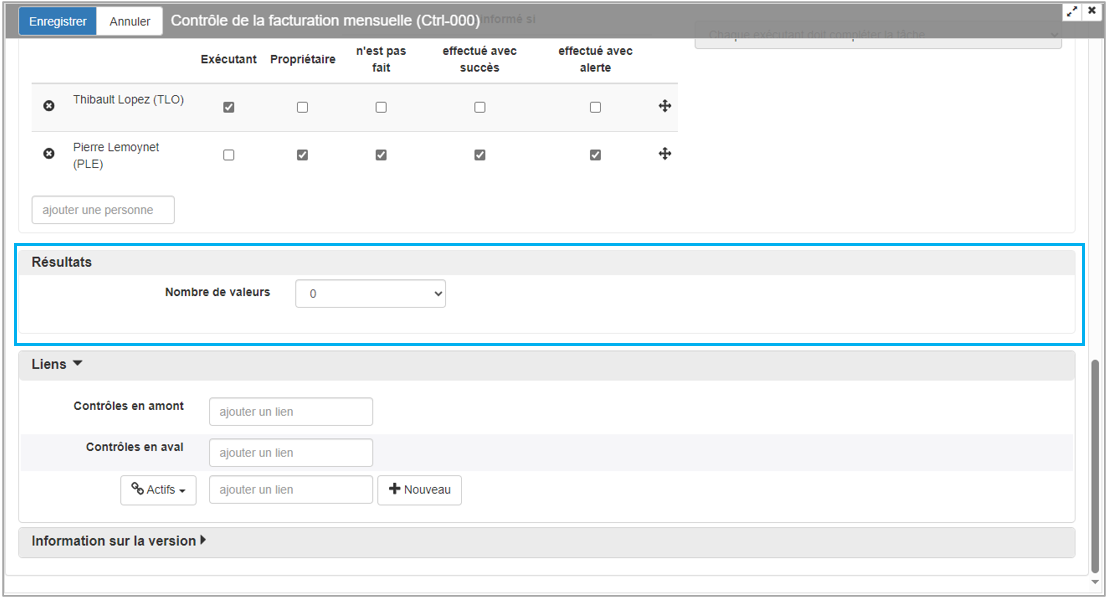Click the move handle for Thibault Lopez

tap(664, 106)
